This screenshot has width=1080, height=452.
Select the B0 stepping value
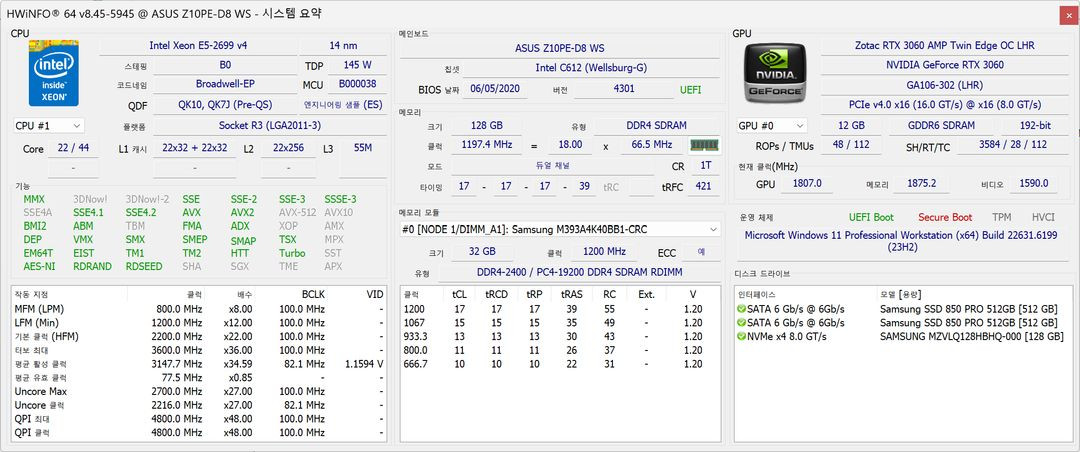tap(225, 65)
